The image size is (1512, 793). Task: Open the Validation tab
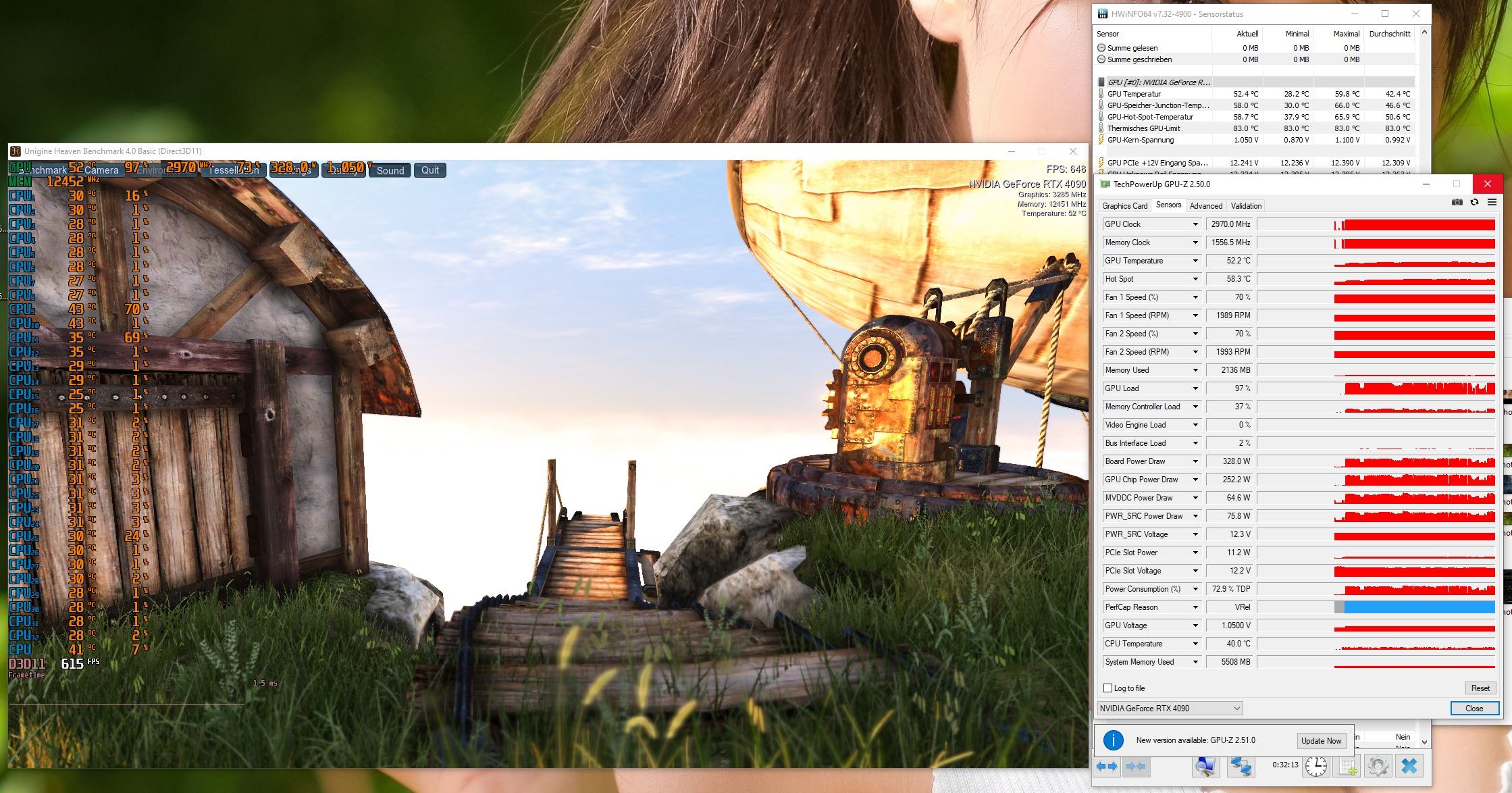(x=1246, y=206)
